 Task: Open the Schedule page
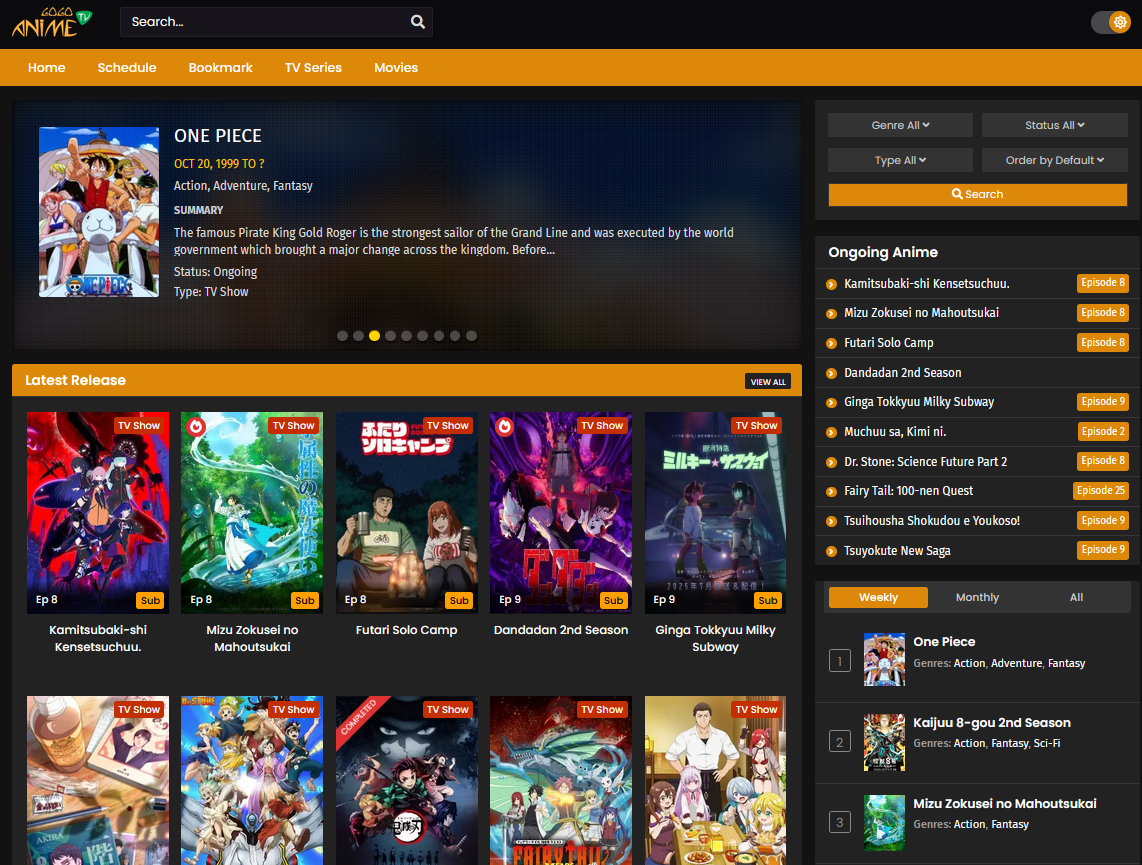[x=127, y=68]
